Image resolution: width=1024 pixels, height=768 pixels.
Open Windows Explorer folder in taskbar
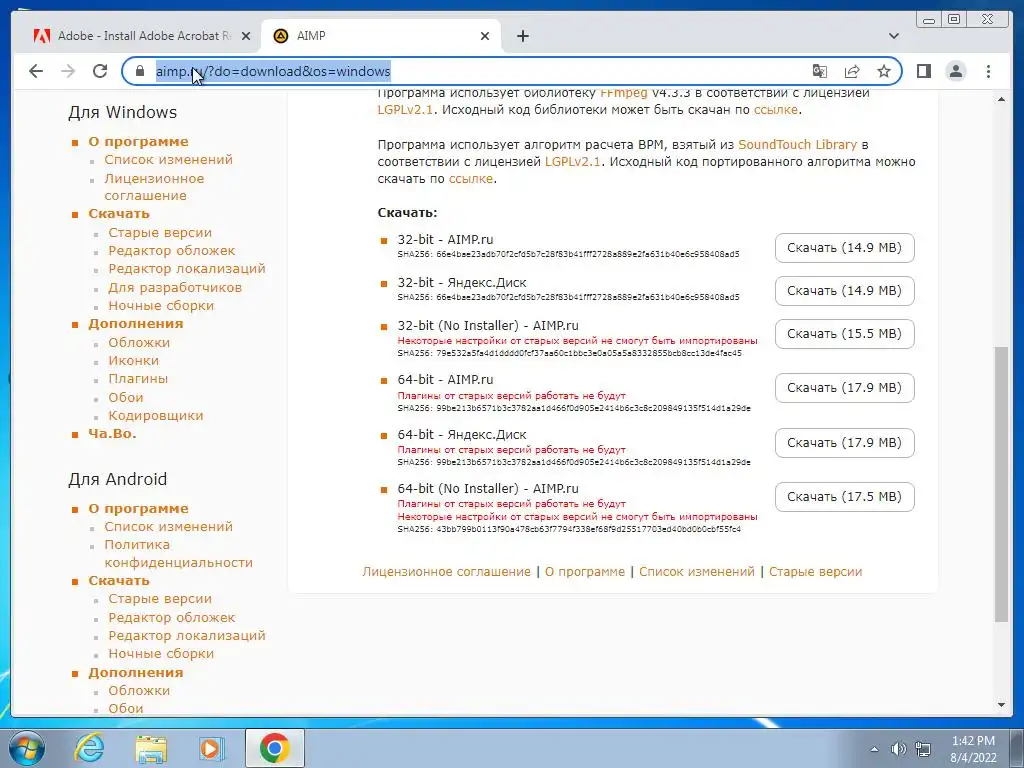tap(150, 748)
